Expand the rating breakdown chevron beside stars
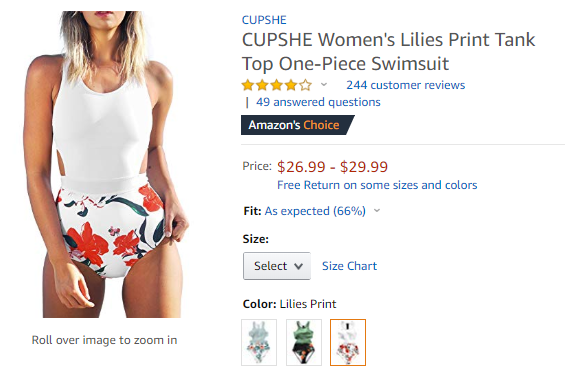 (x=324, y=85)
